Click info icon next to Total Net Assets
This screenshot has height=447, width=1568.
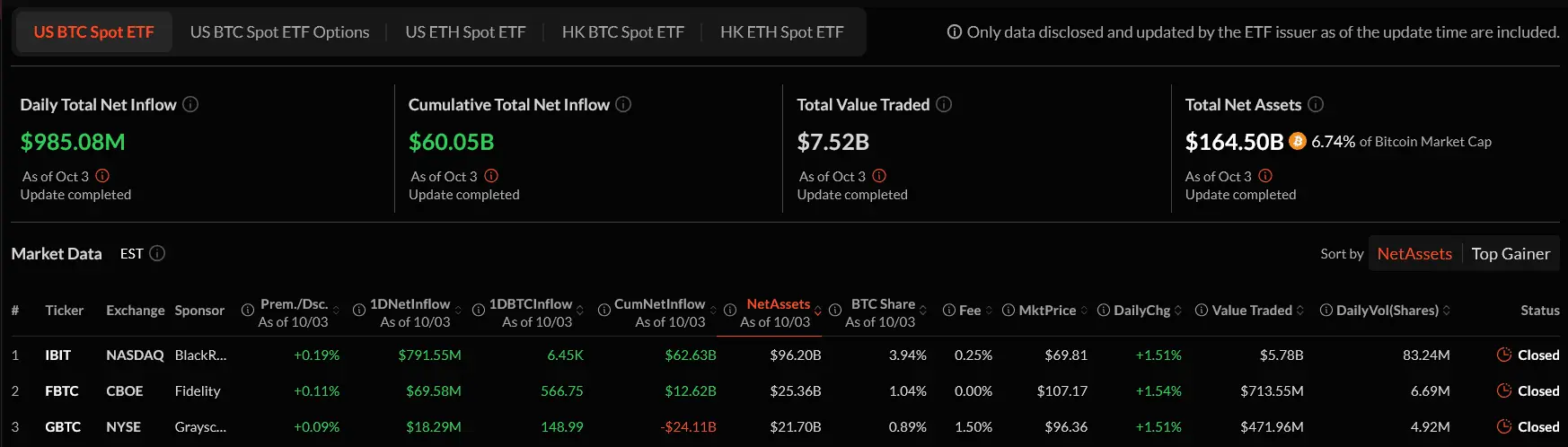[x=1316, y=104]
